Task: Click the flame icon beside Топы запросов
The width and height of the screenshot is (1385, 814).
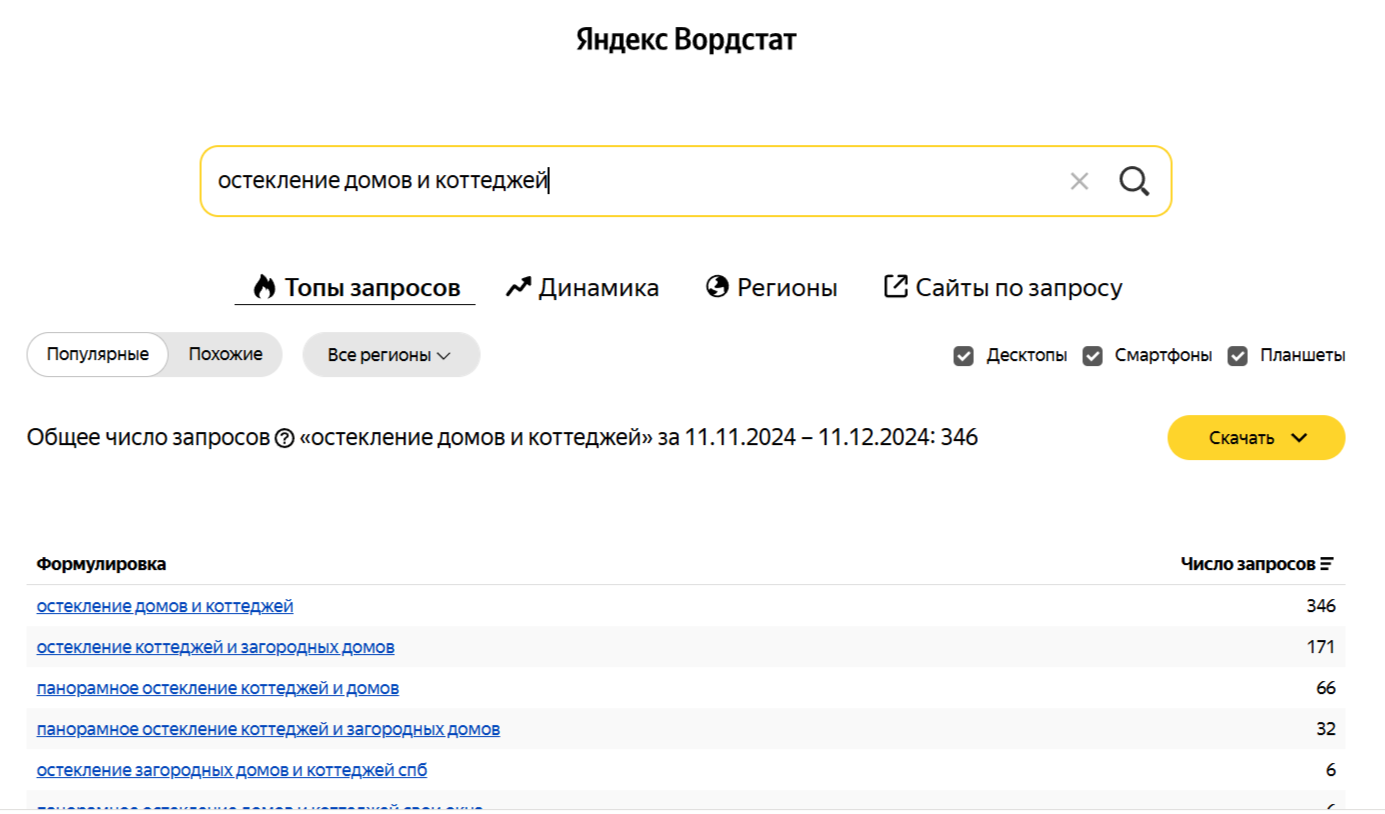Action: click(x=264, y=287)
